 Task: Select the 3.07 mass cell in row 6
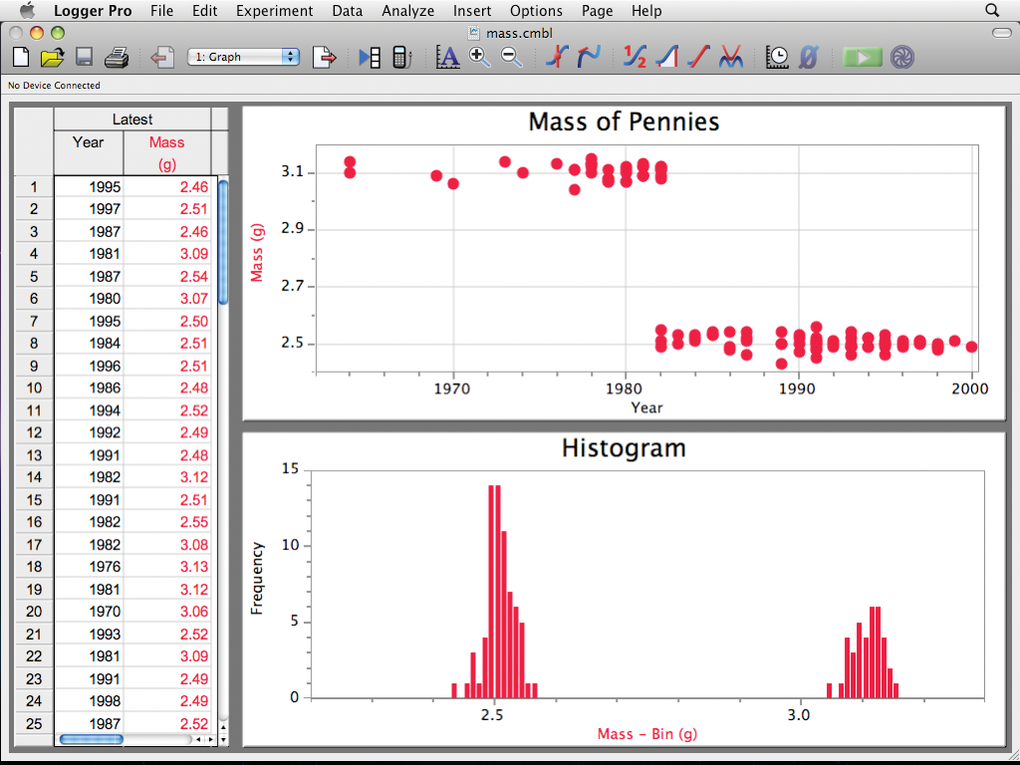click(167, 299)
